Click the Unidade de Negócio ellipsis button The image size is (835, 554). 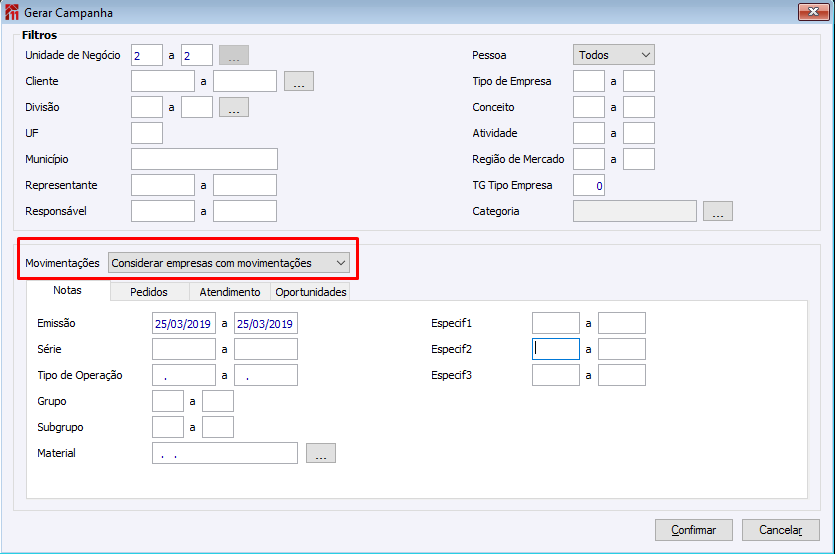[234, 55]
